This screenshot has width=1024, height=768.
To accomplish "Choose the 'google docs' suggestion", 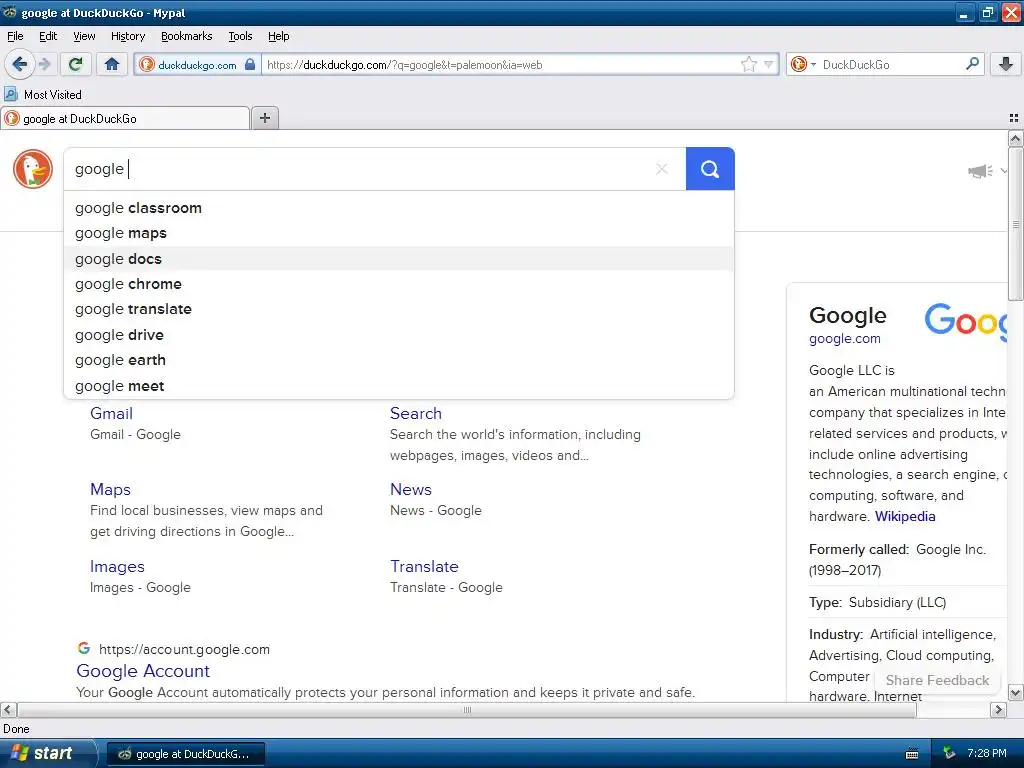I will (398, 259).
